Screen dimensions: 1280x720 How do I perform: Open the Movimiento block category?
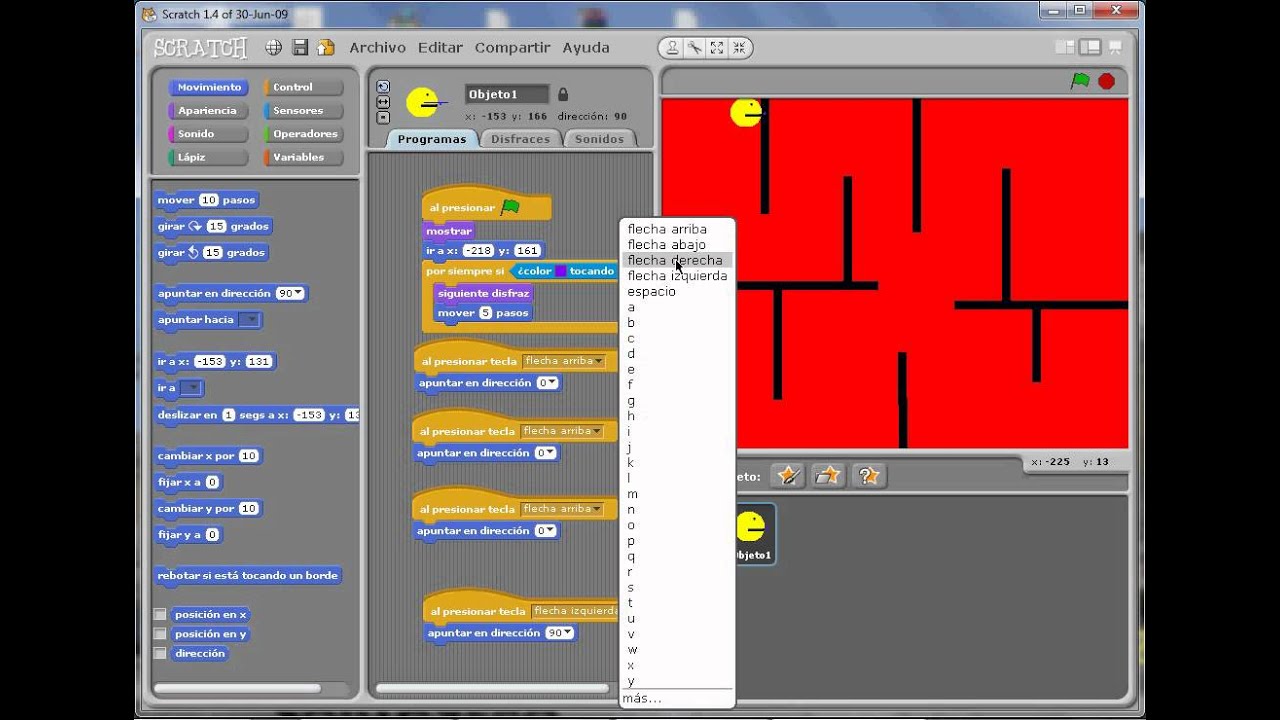pyautogui.click(x=207, y=87)
